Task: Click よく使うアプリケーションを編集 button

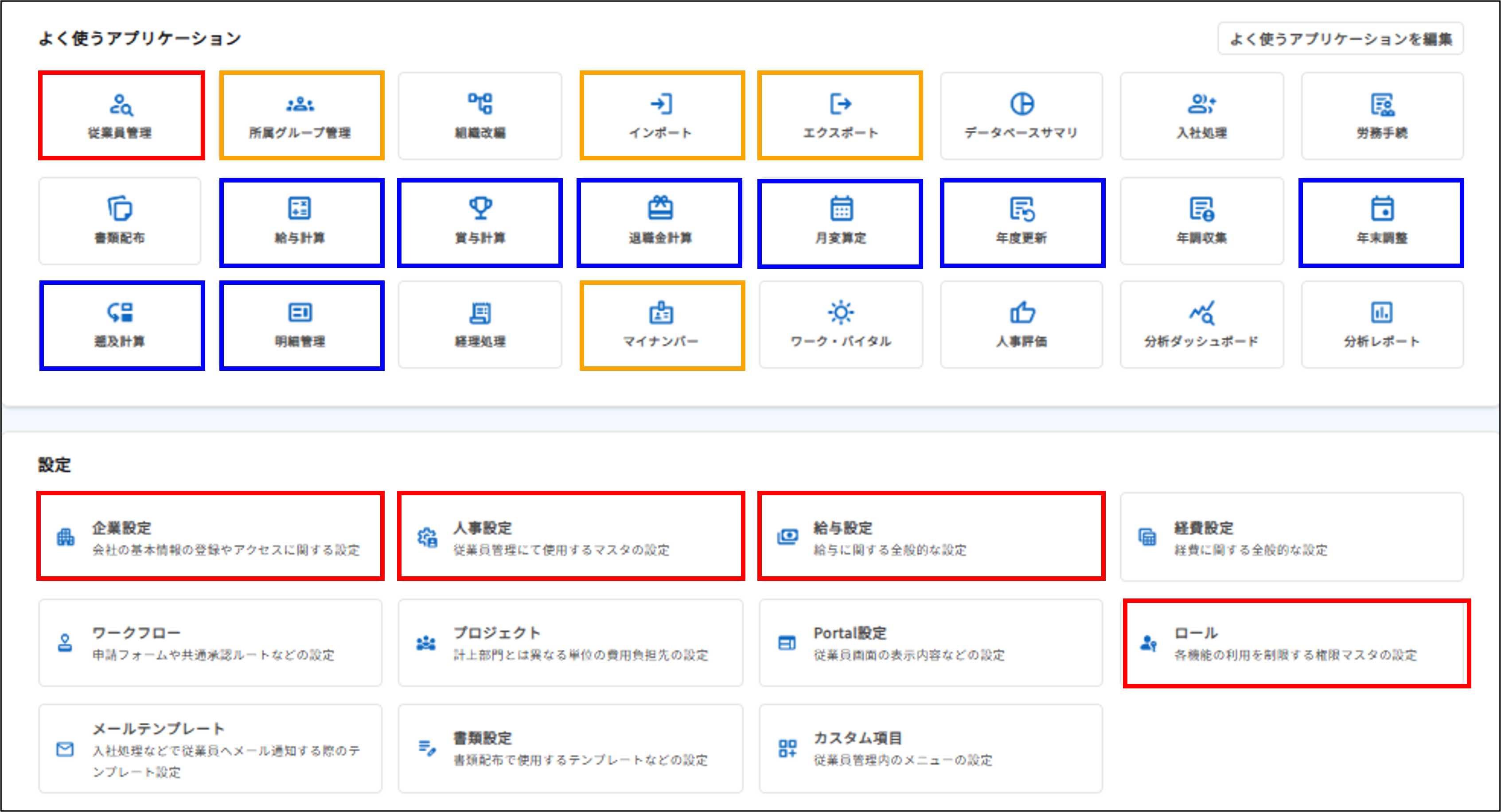Action: tap(1340, 39)
